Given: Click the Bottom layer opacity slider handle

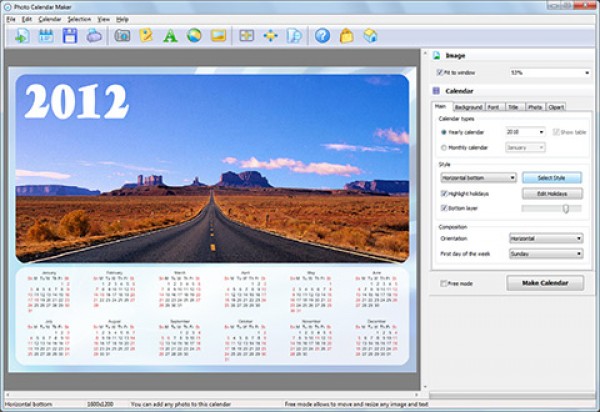Looking at the screenshot, I should (x=566, y=208).
